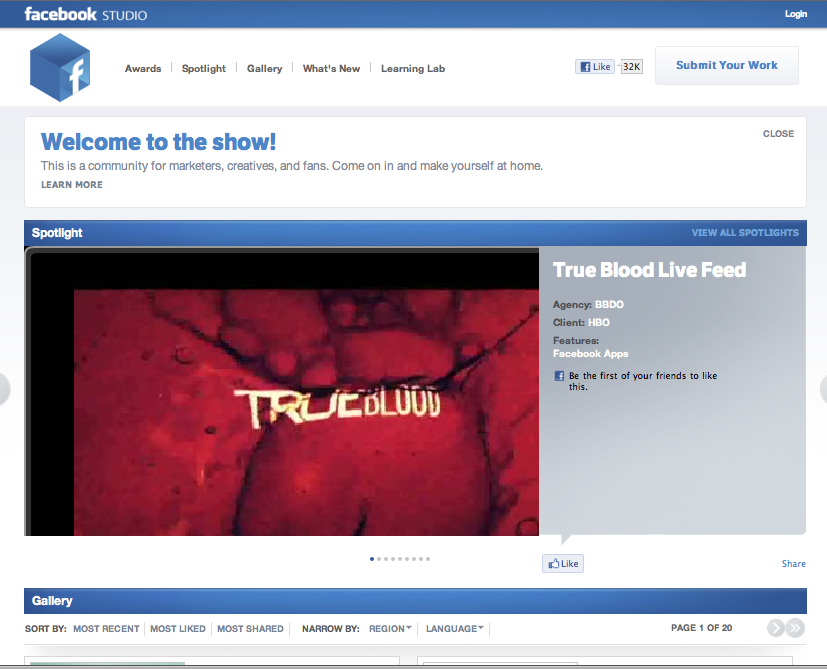Click the small Facebook icon beside friends text
The height and width of the screenshot is (669, 827).
tap(559, 376)
